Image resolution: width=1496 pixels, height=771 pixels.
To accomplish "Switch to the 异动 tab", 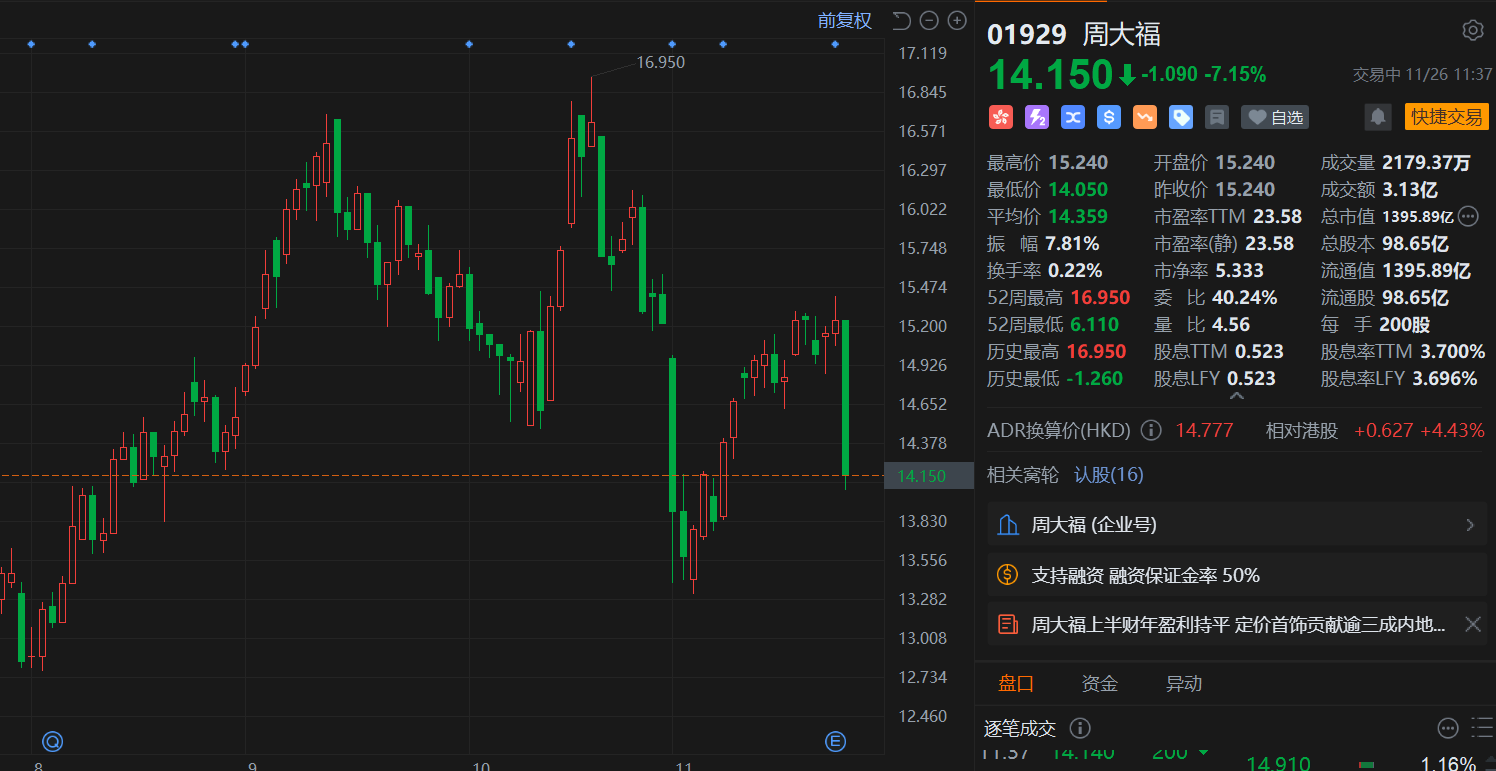I will 1184,684.
